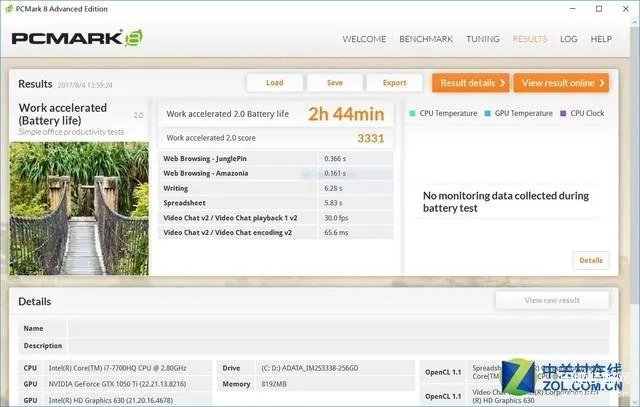
Task: Click the GPU Temperature legend swatch
Action: tap(487, 114)
